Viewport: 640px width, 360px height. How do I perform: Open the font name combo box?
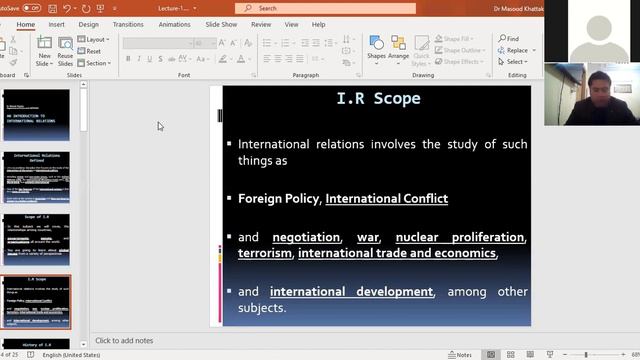158,43
